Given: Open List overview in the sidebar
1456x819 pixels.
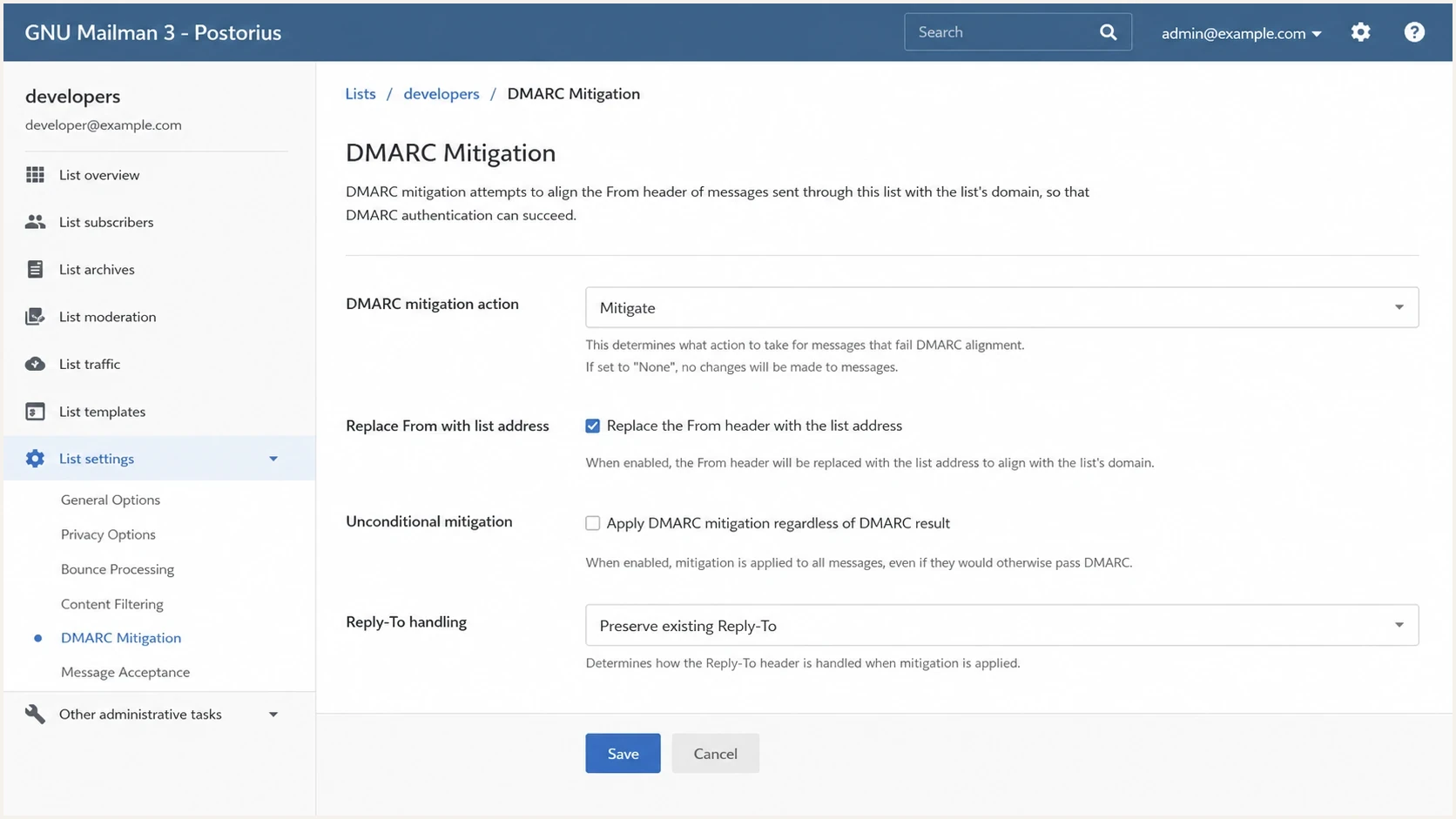Looking at the screenshot, I should [x=99, y=175].
